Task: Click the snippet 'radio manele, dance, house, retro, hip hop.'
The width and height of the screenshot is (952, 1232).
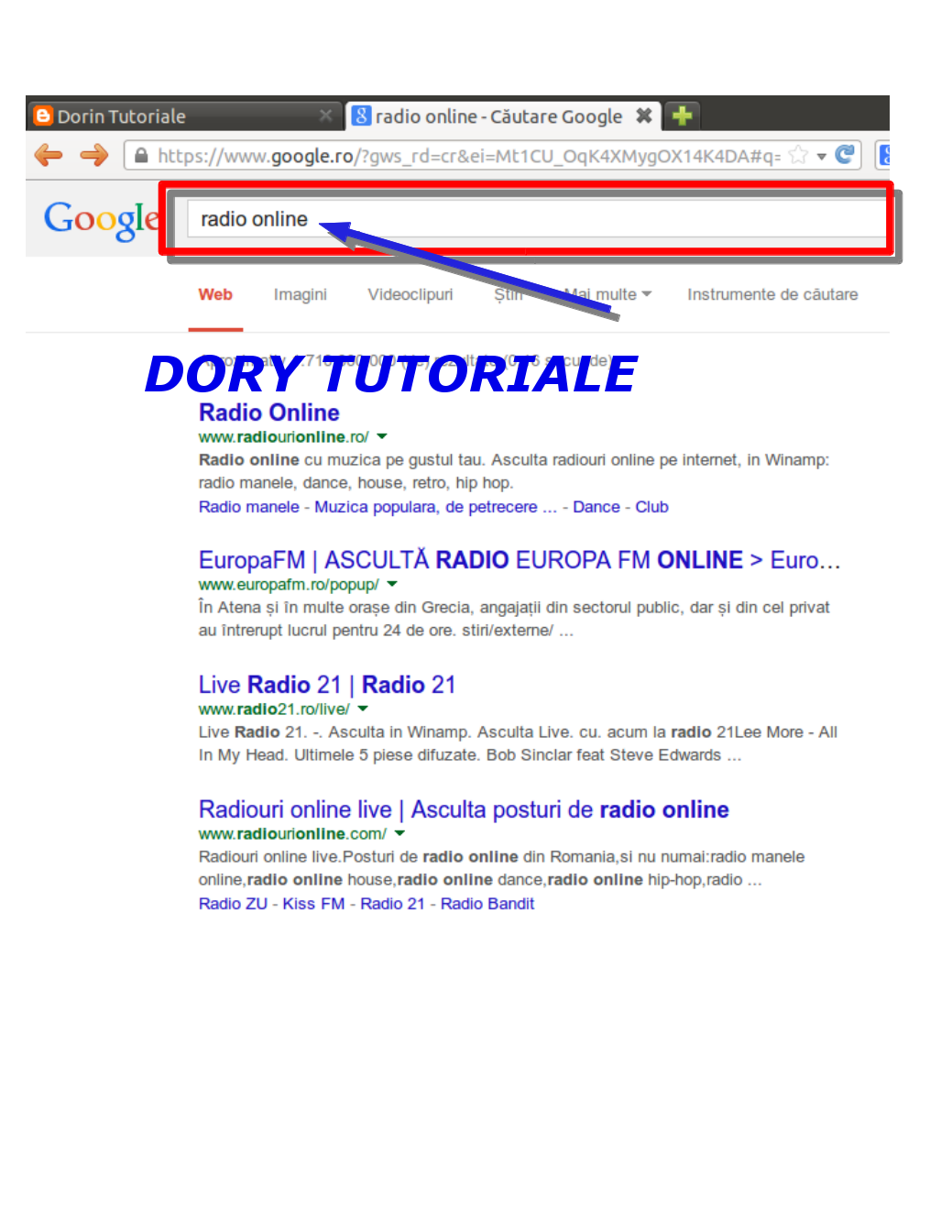Action: [356, 483]
